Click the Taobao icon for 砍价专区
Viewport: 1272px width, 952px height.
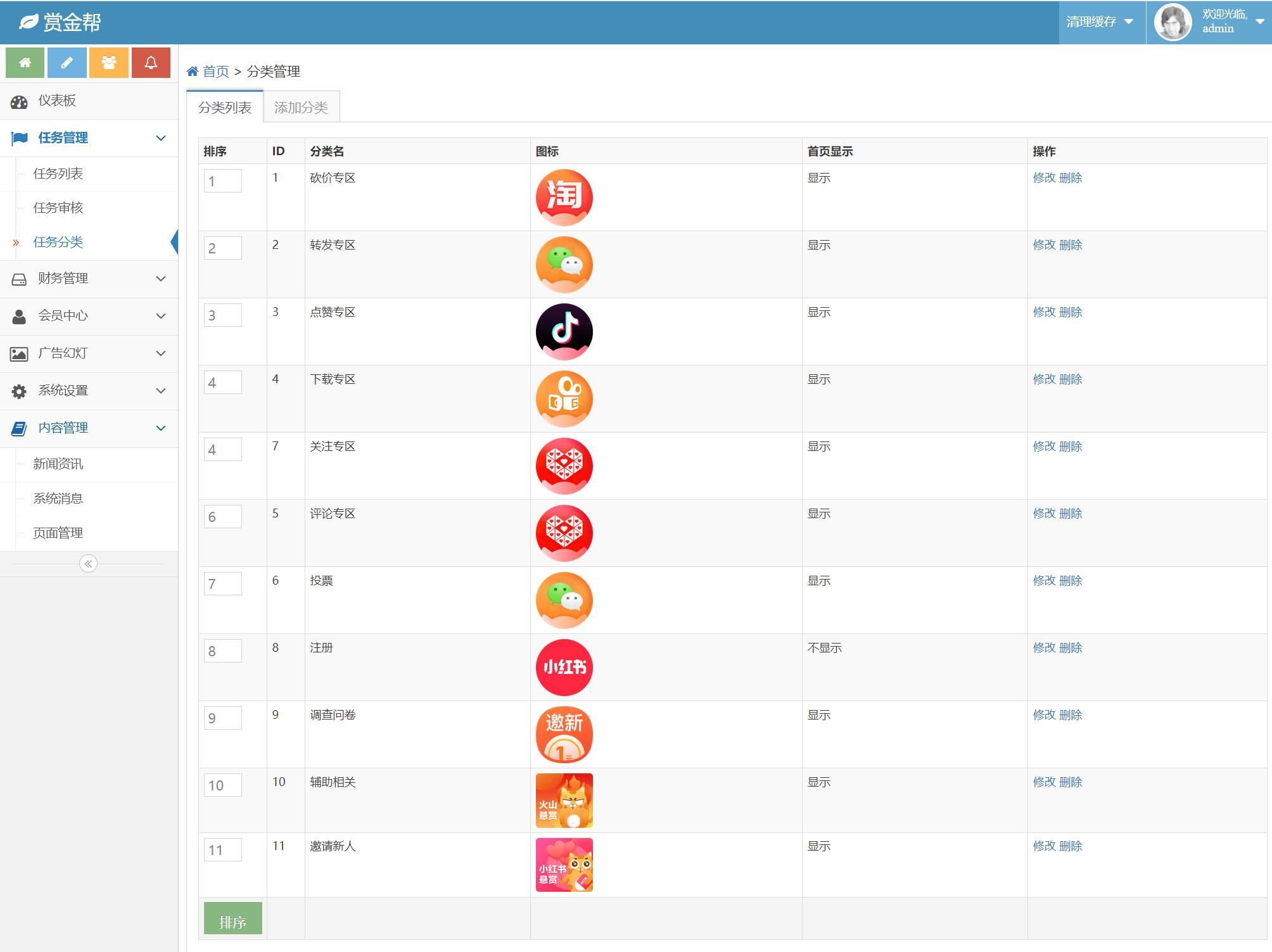(x=564, y=197)
